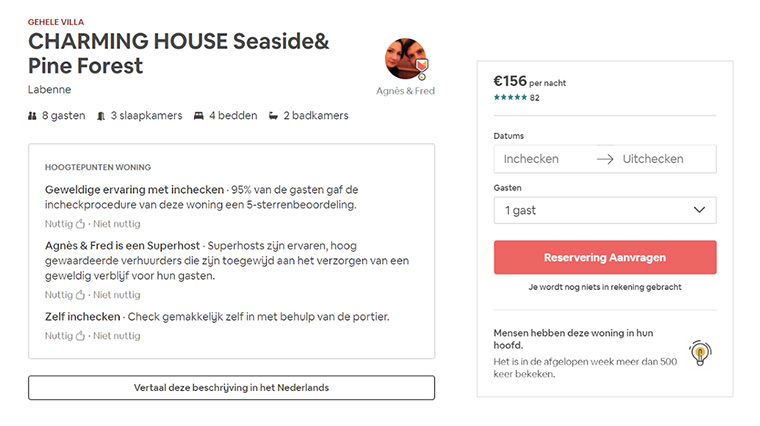Image resolution: width=760 pixels, height=426 pixels.
Task: Mark check-in experience highlight as Nuttig
Action: point(65,224)
